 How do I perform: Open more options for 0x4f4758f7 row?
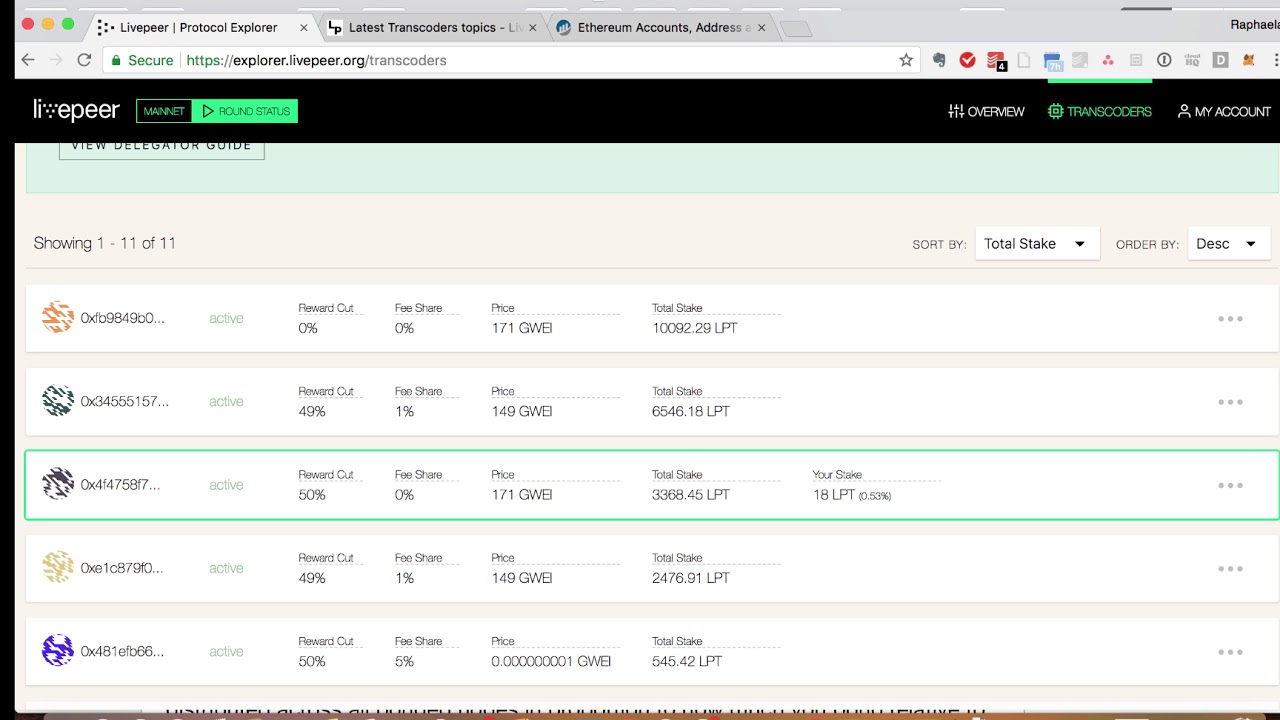[x=1230, y=485]
